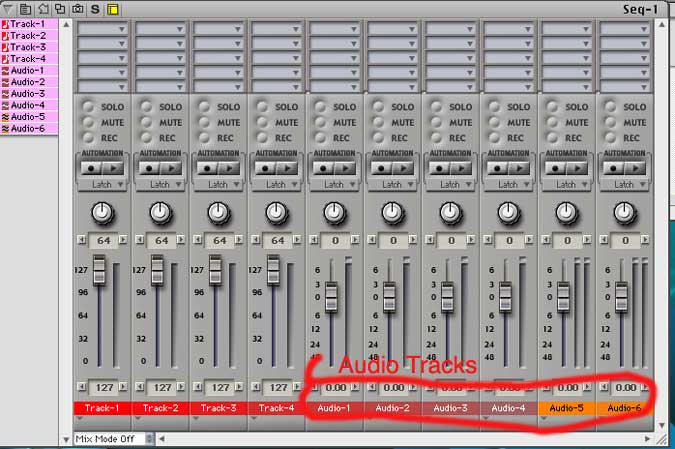
Task: Click the pan knob on Track-3 strip
Action: pos(216,211)
